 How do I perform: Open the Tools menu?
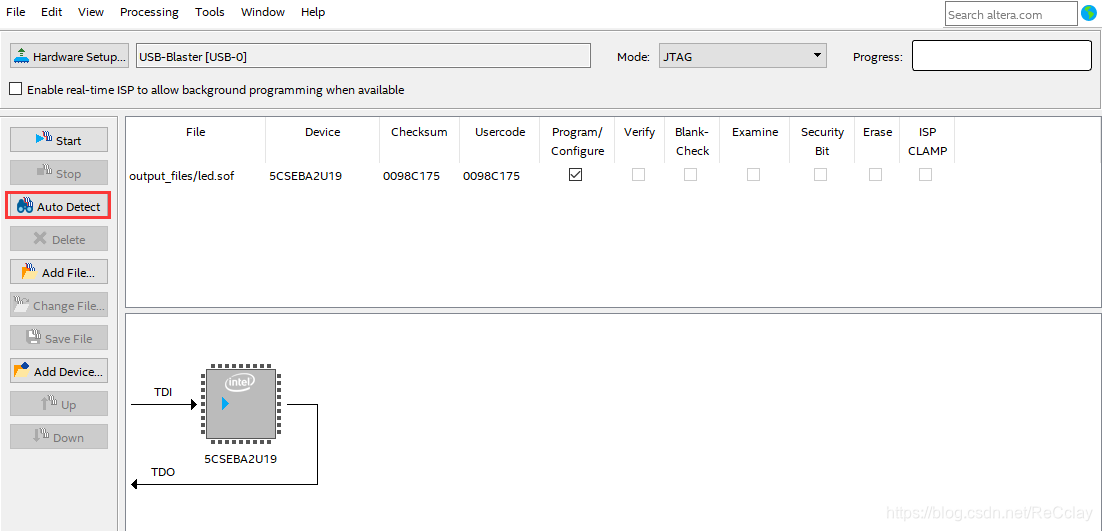pyautogui.click(x=209, y=12)
